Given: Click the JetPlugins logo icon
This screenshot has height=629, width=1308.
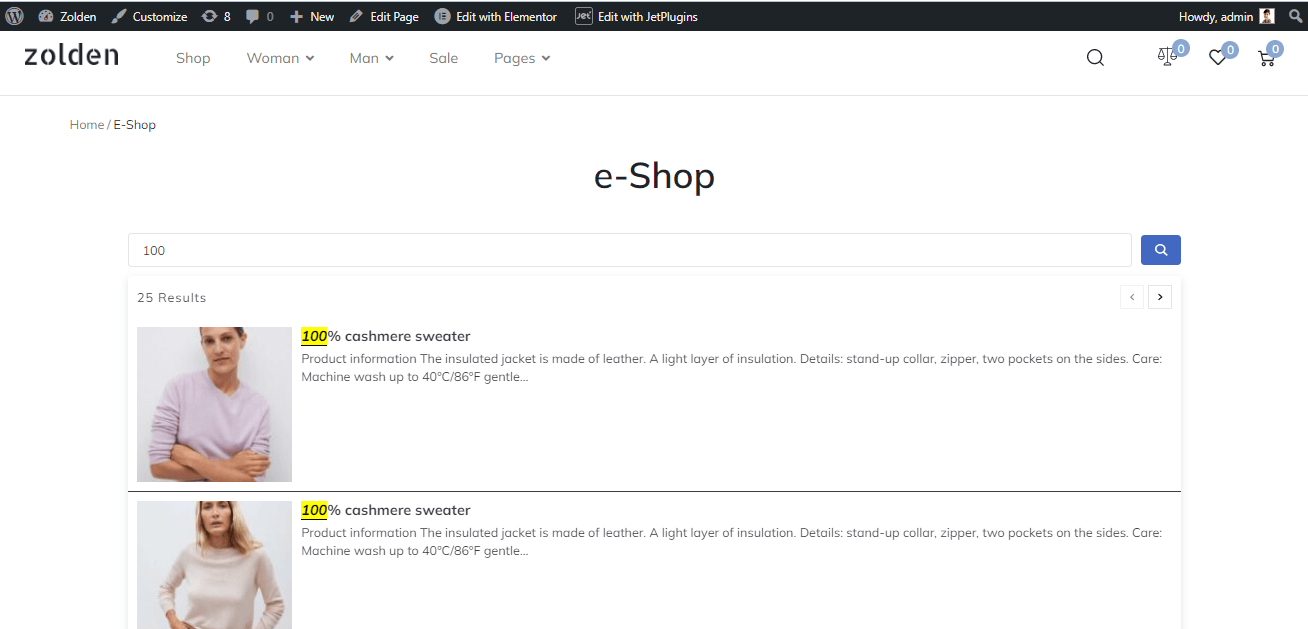Looking at the screenshot, I should point(583,16).
